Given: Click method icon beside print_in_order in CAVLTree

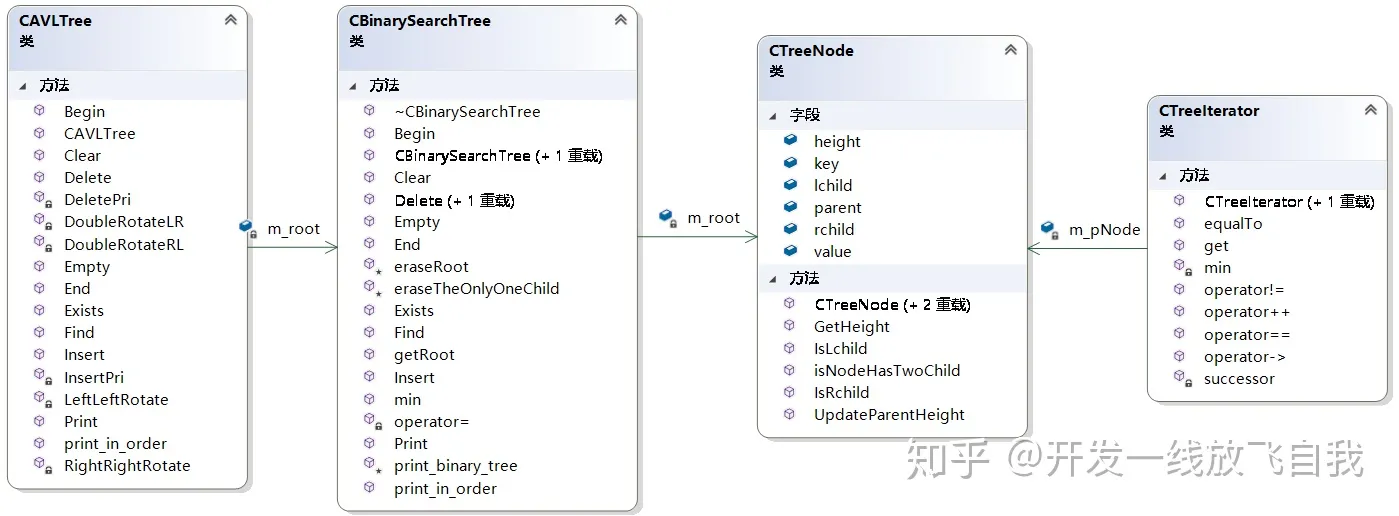Looking at the screenshot, I should click(x=40, y=443).
